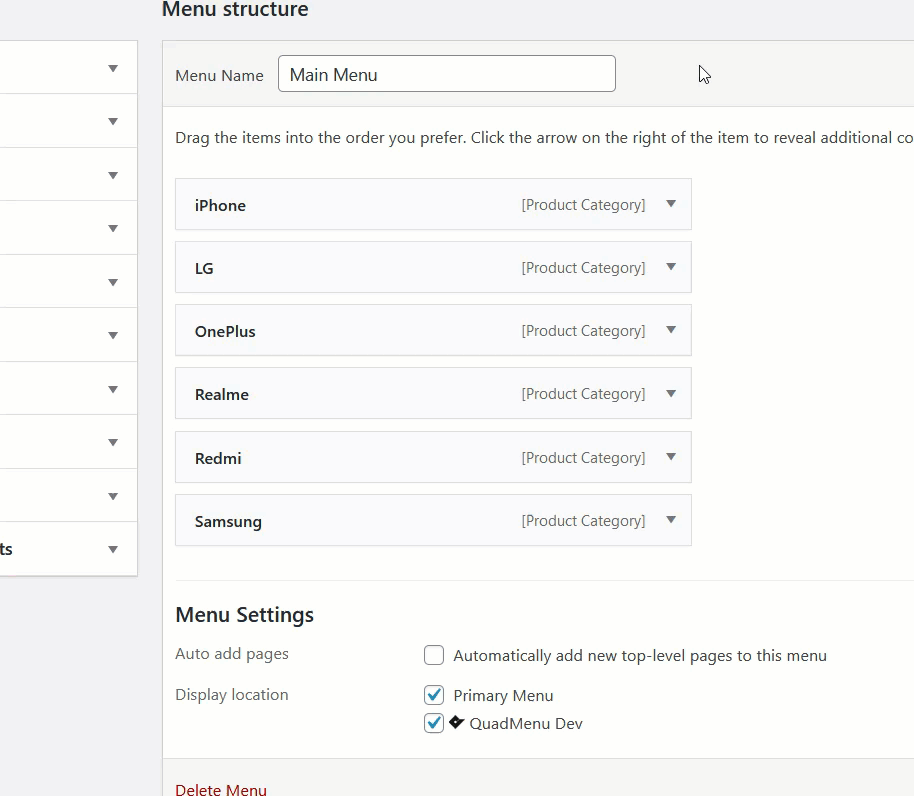Select the LG menu item title

pyautogui.click(x=204, y=268)
